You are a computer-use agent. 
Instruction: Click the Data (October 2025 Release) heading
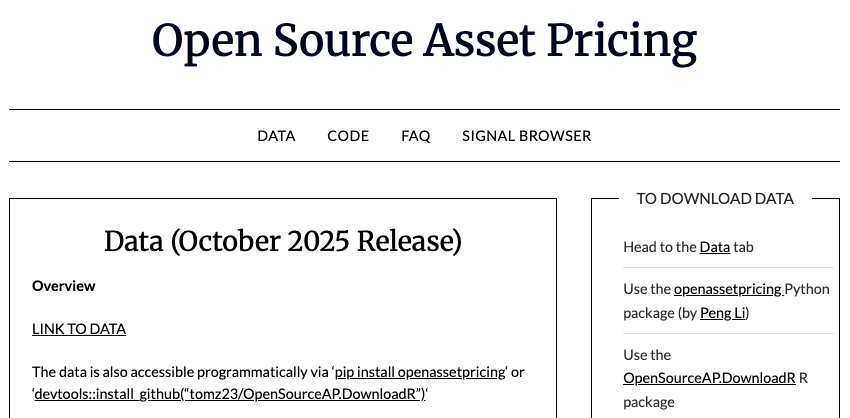(x=283, y=241)
